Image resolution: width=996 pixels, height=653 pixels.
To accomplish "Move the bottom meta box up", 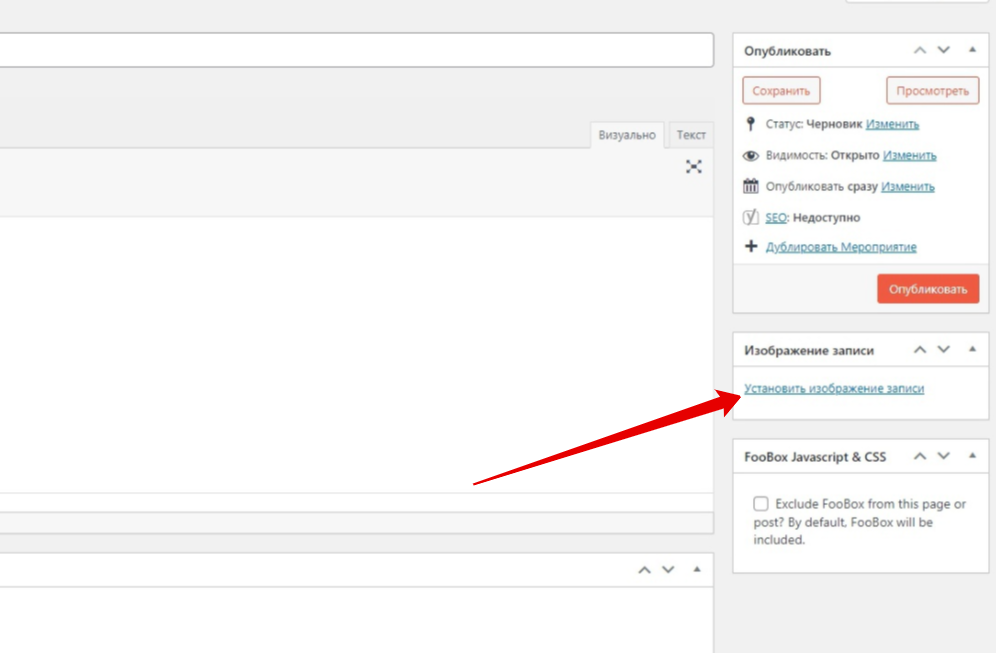I will coord(644,570).
